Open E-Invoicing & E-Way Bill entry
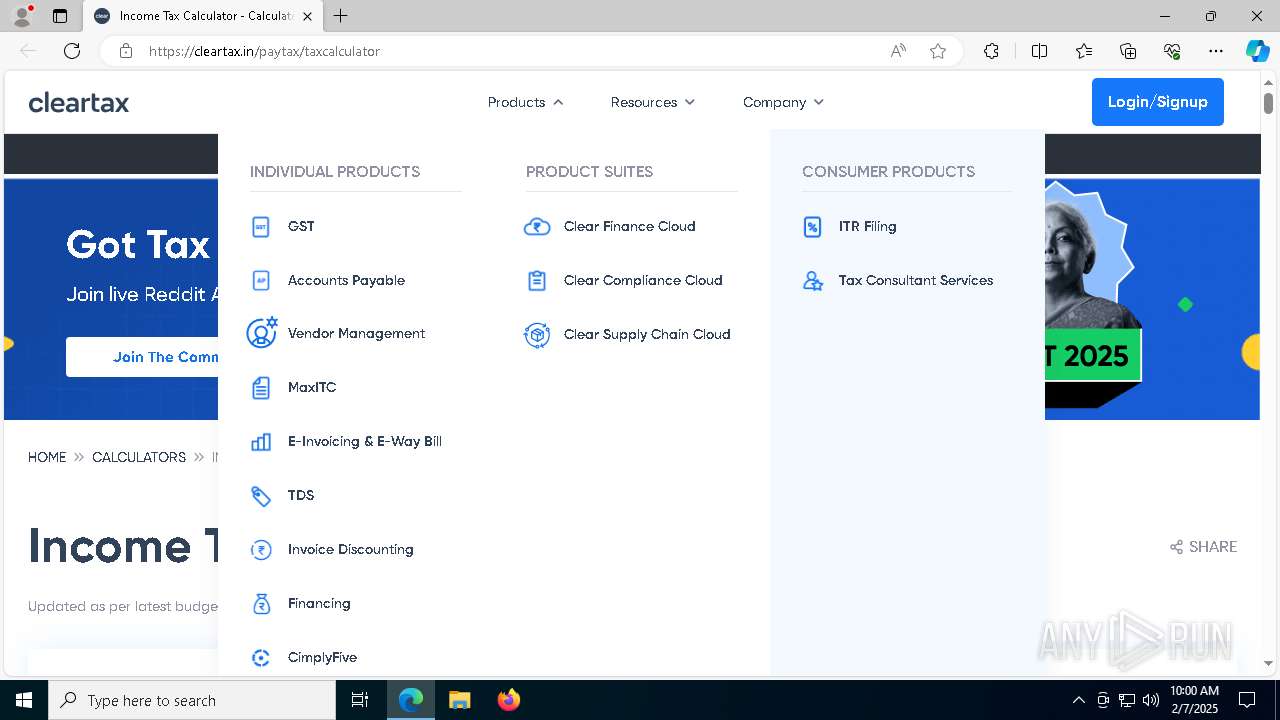The image size is (1280, 720). pos(365,442)
